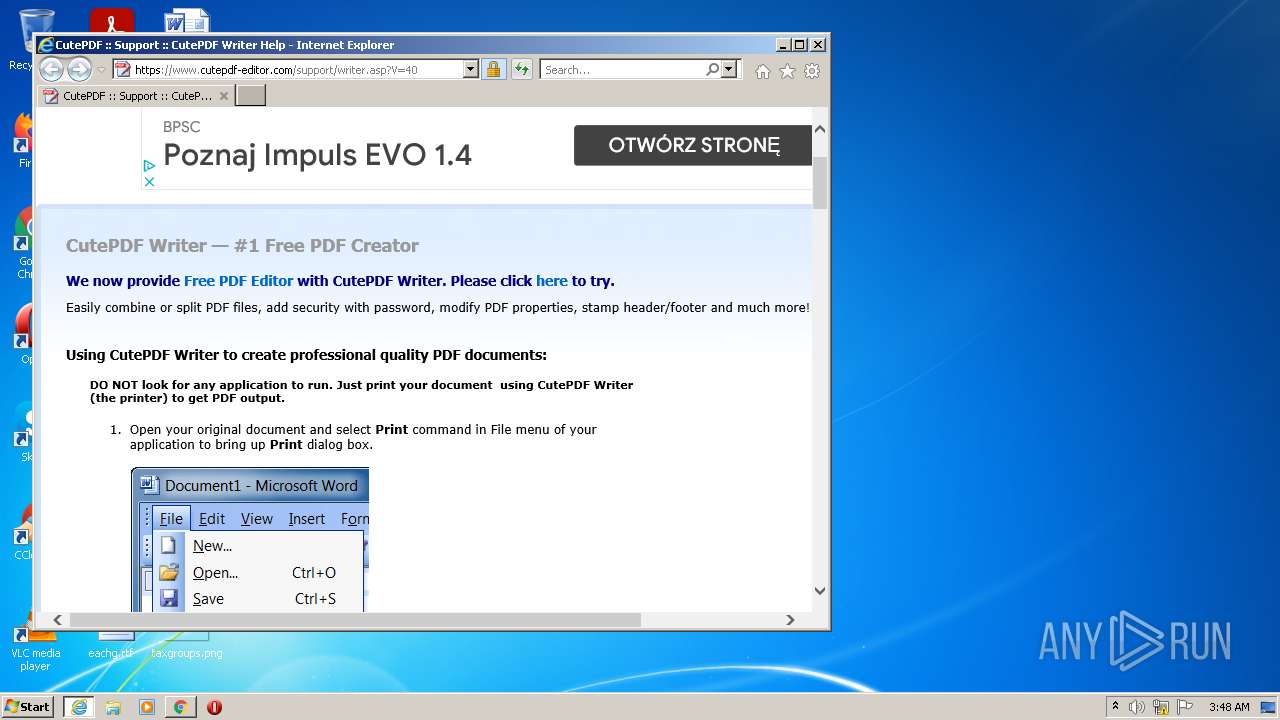Click the 'CutePDF Writer — #1 Free PDF Creator' heading
Viewport: 1280px width, 720px height.
click(242, 246)
